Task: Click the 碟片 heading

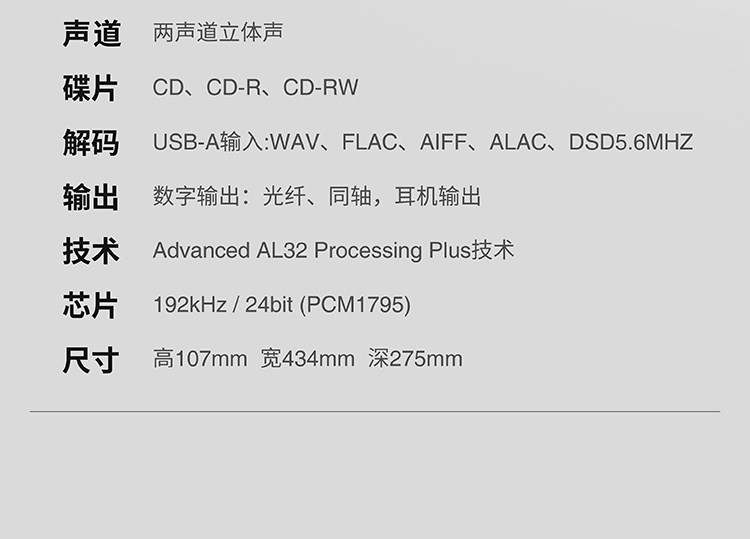Action: [x=90, y=88]
